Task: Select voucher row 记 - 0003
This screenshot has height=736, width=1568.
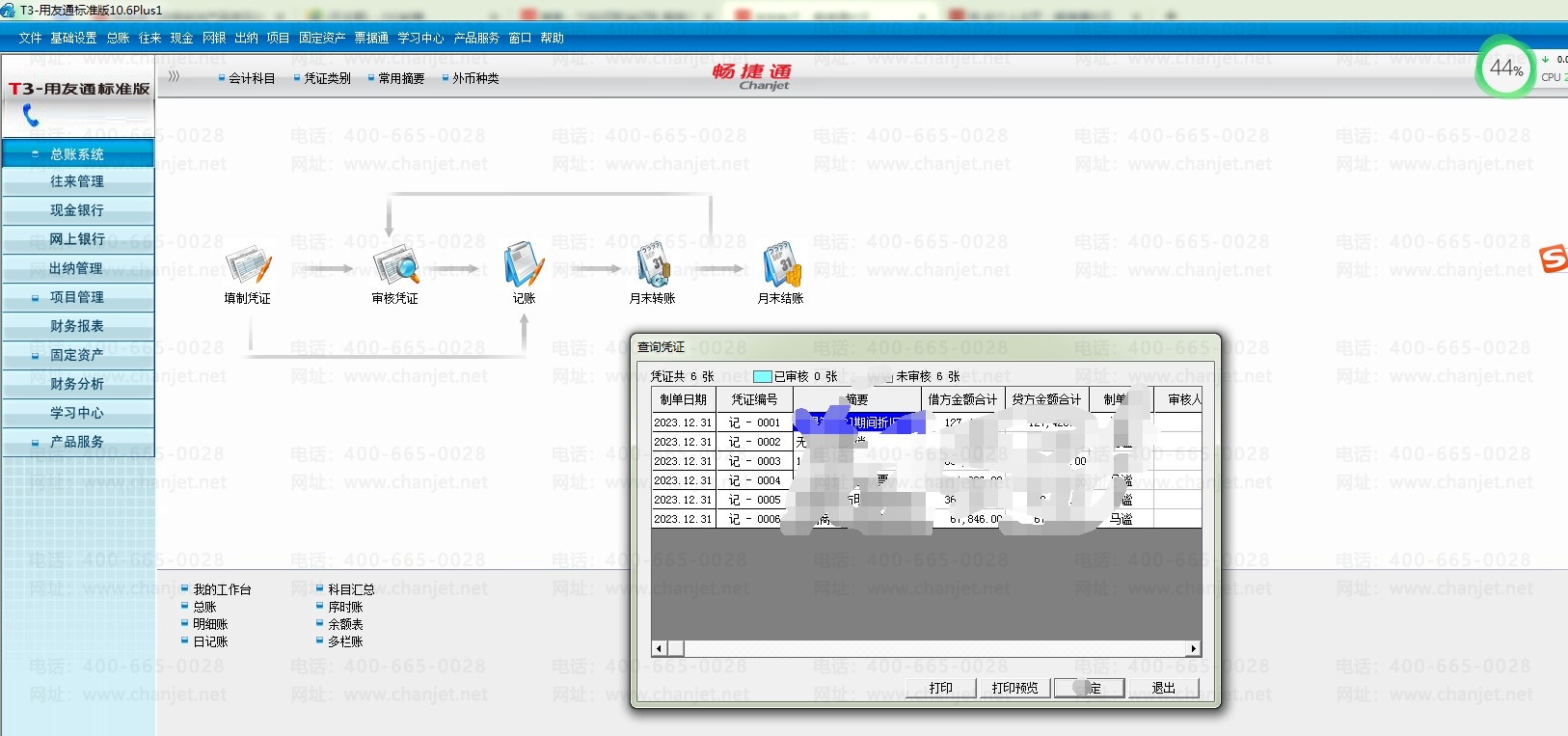Action: point(926,461)
